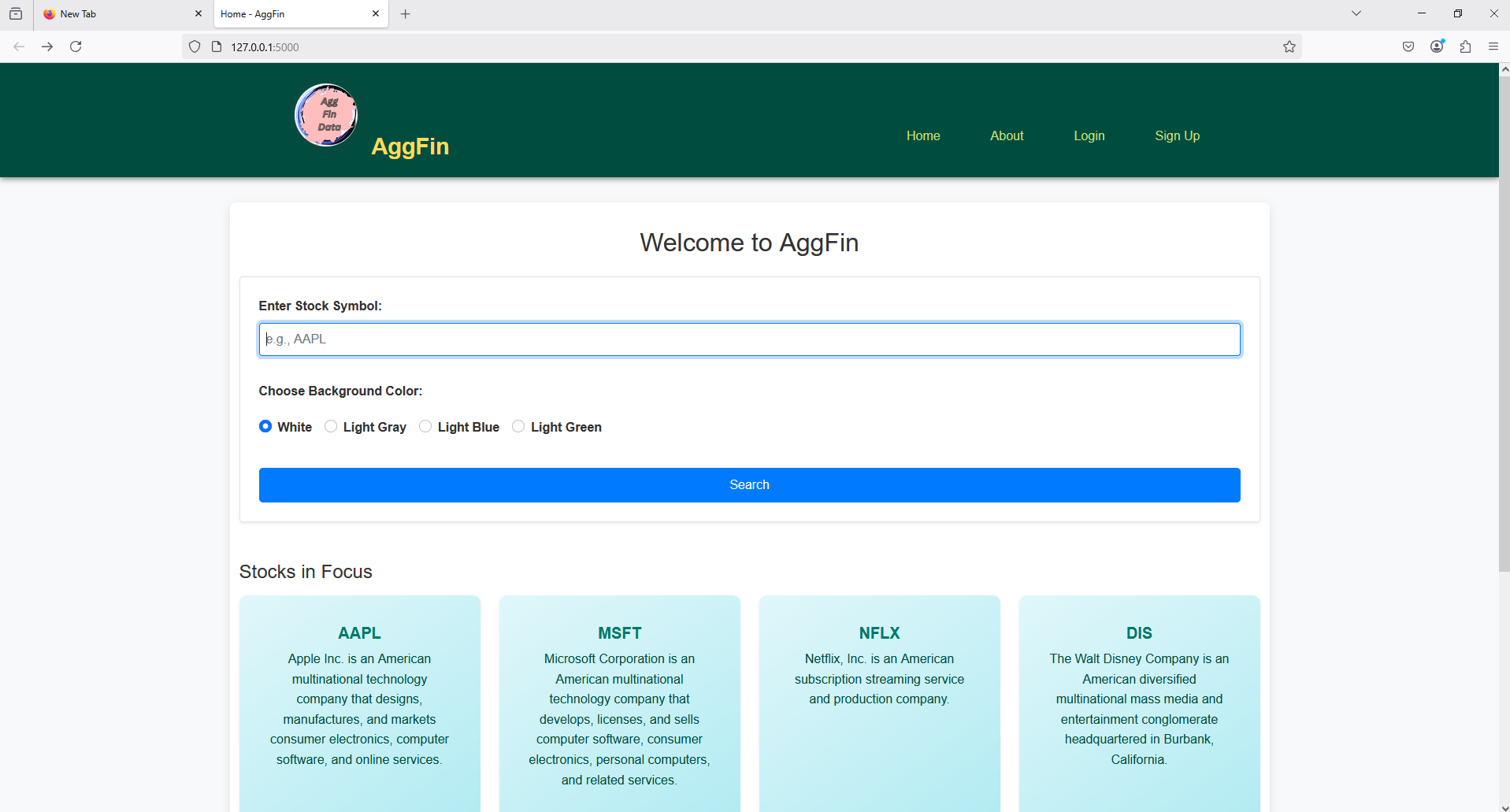Switch to the New Tab browser tab
The image size is (1510, 812).
[122, 14]
